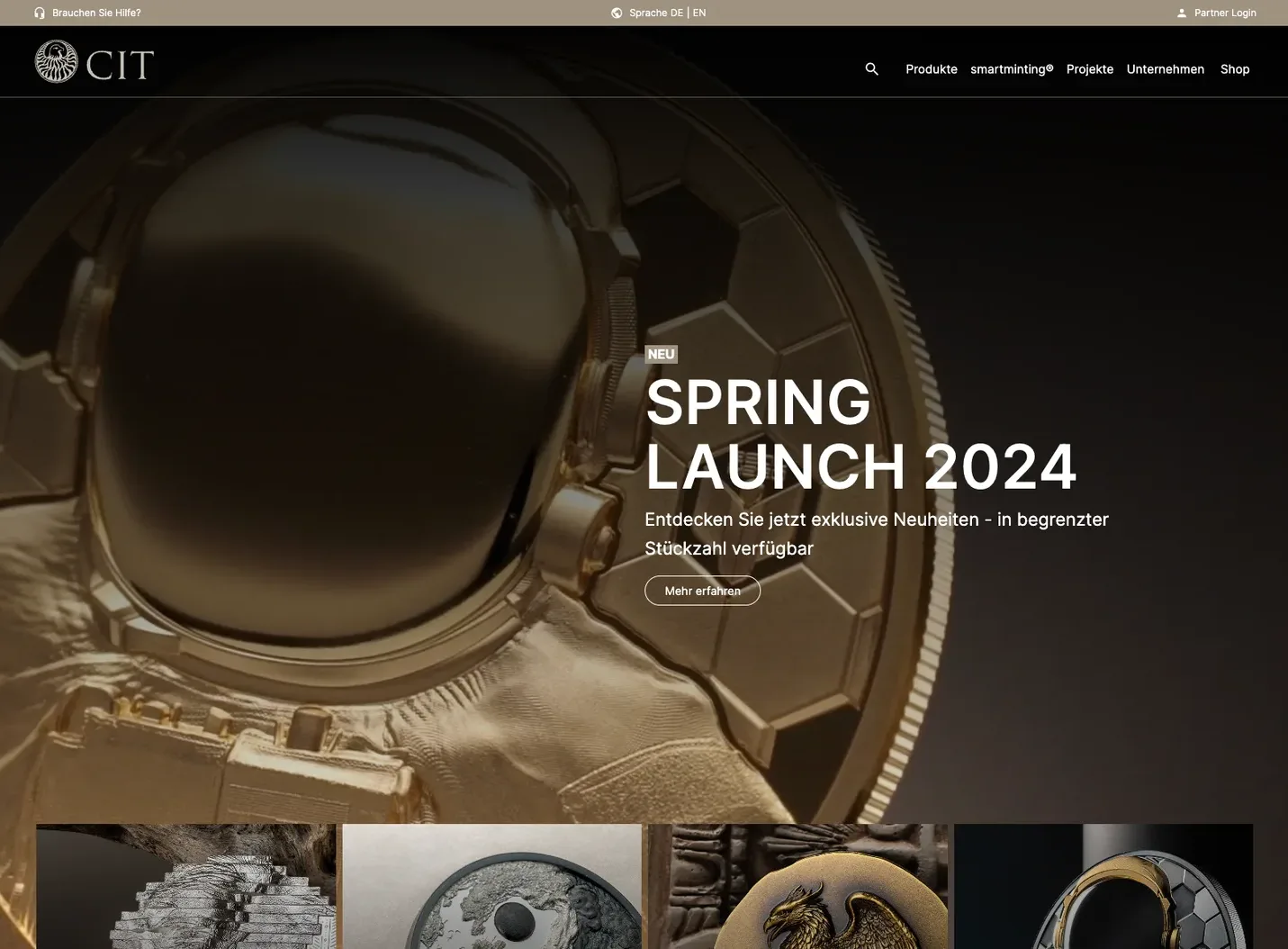Open the Unternehmen menu
Screen dimensions: 1288x949
[x=1166, y=69]
